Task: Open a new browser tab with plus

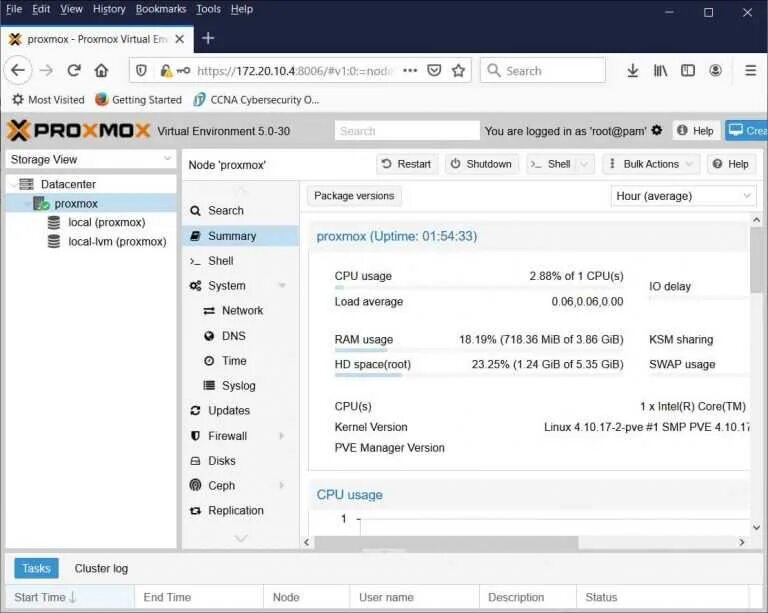Action: pos(208,38)
